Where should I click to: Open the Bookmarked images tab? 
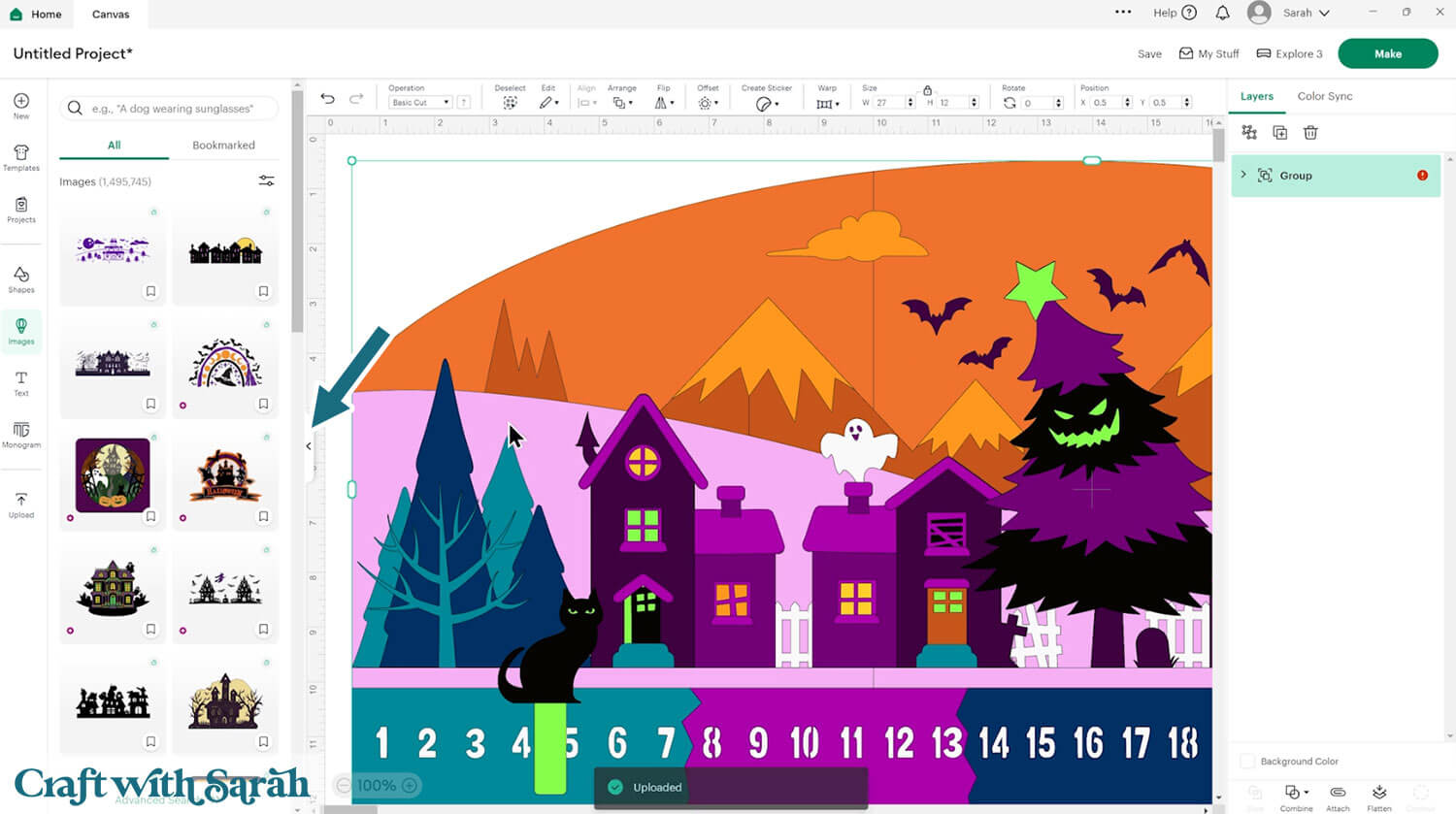coord(222,145)
